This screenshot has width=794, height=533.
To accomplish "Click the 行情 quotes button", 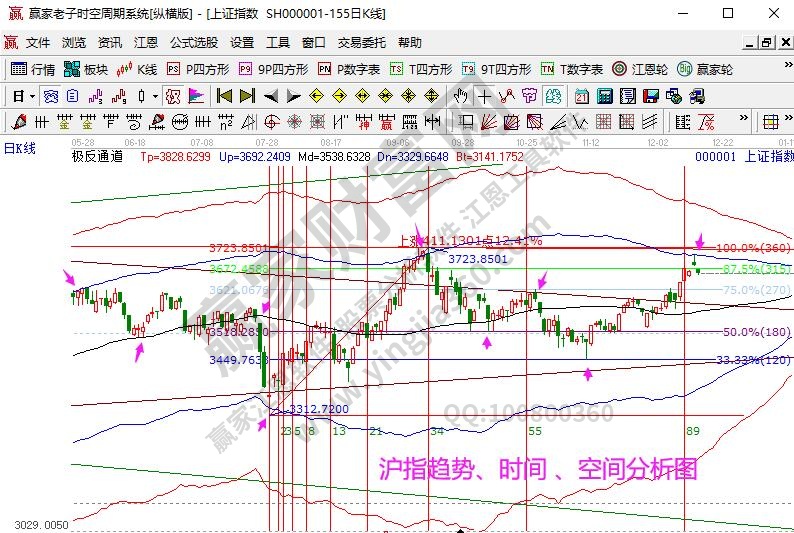I will [x=33, y=69].
